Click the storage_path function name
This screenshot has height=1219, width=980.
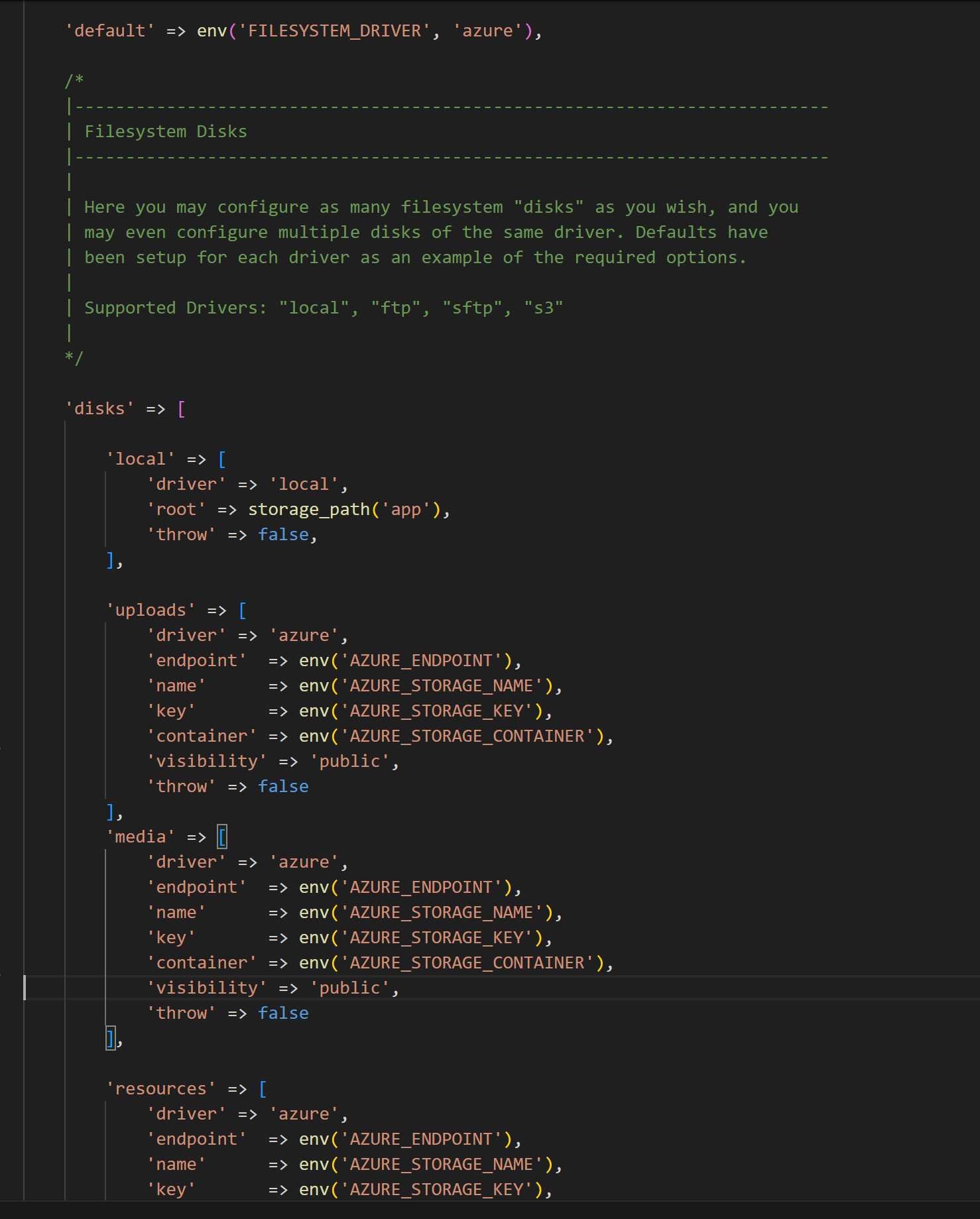(x=308, y=510)
